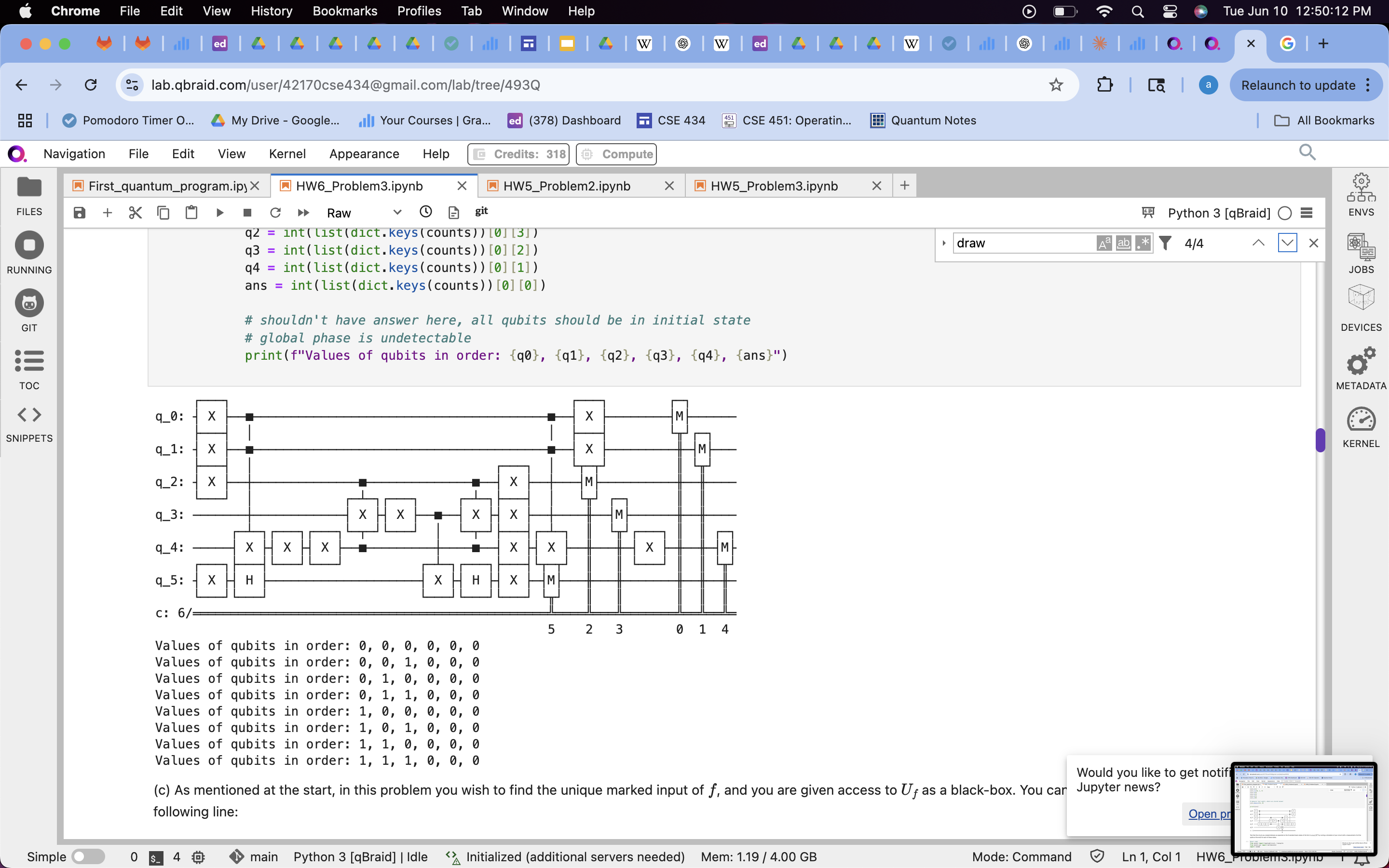Expand the replace toggle arrow in search
1389x868 pixels.
point(943,243)
